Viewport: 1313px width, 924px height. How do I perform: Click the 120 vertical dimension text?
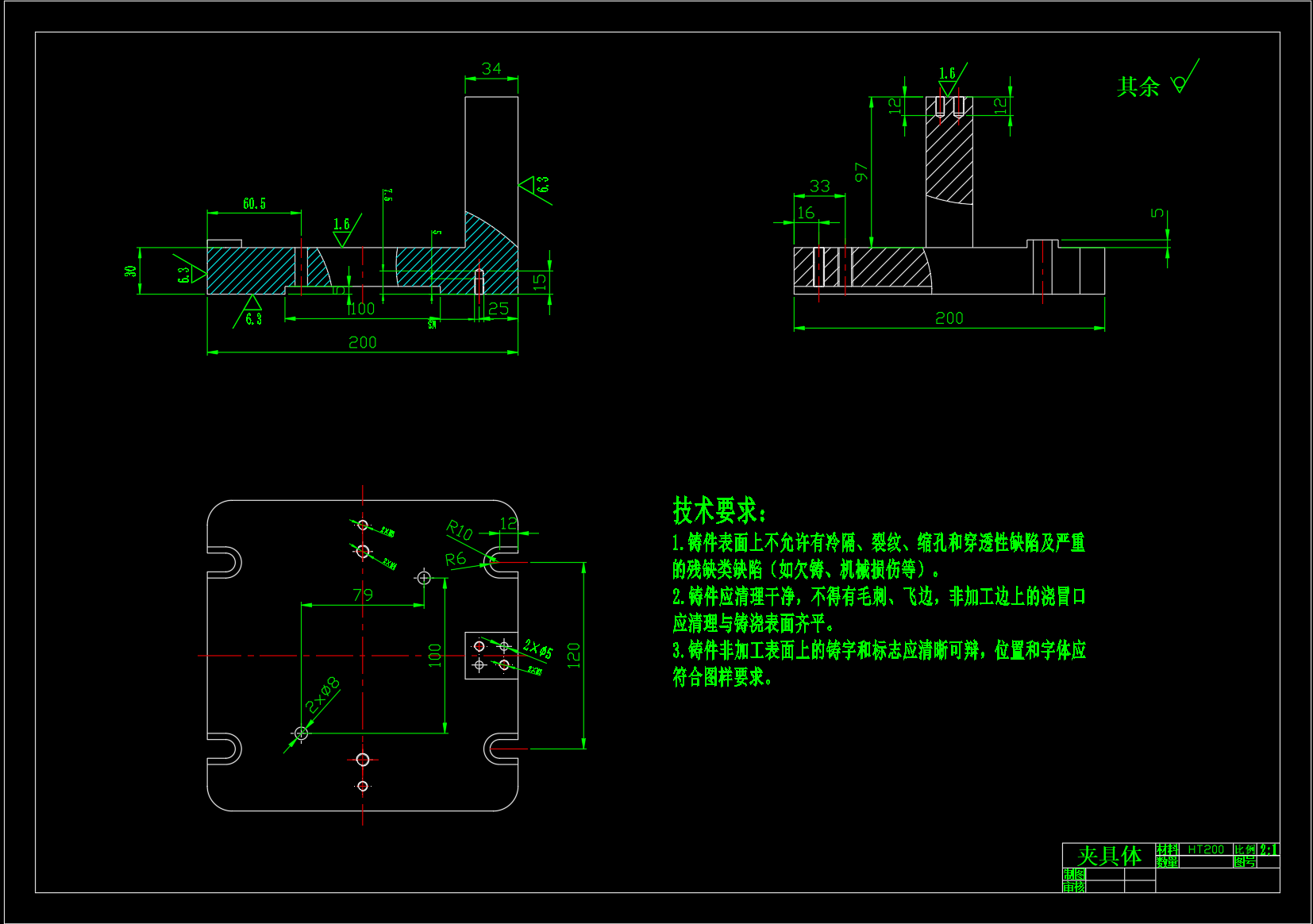point(574,655)
